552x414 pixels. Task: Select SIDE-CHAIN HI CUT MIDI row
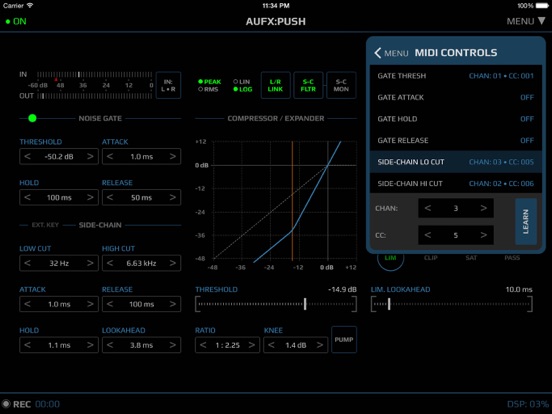[456, 183]
